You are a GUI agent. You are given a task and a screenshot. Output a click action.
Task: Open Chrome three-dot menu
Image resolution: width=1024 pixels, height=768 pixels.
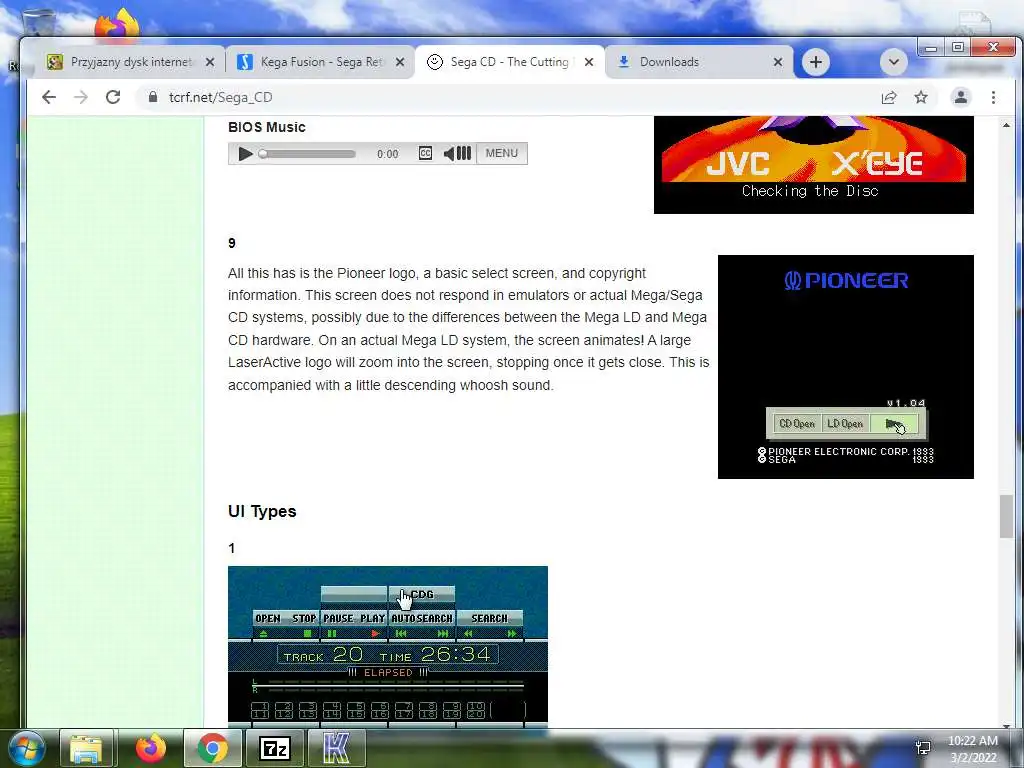click(993, 97)
